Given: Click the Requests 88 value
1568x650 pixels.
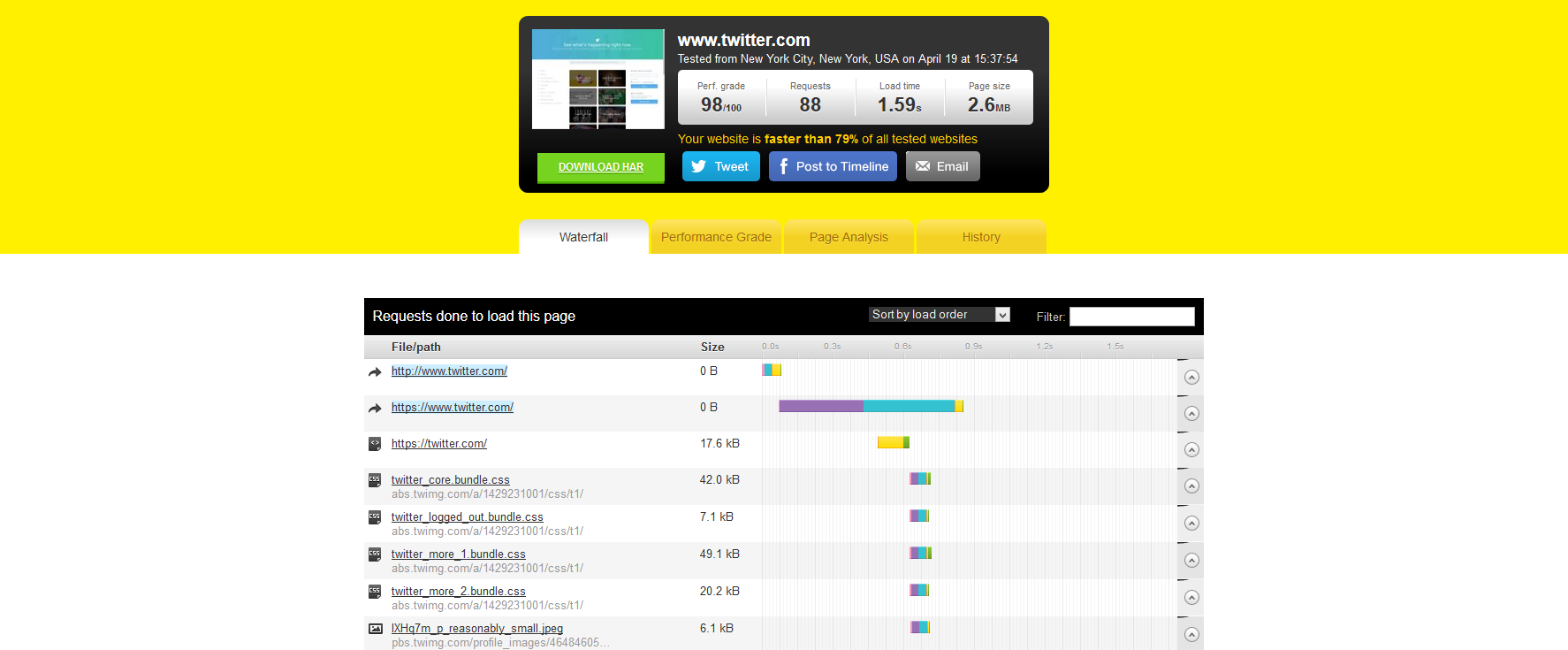Looking at the screenshot, I should [811, 105].
